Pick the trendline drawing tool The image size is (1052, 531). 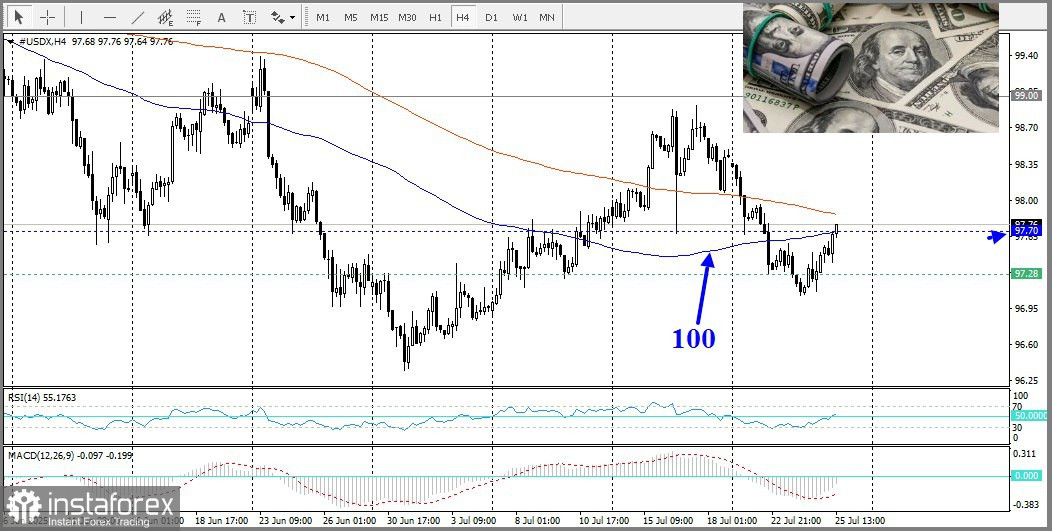pos(138,17)
